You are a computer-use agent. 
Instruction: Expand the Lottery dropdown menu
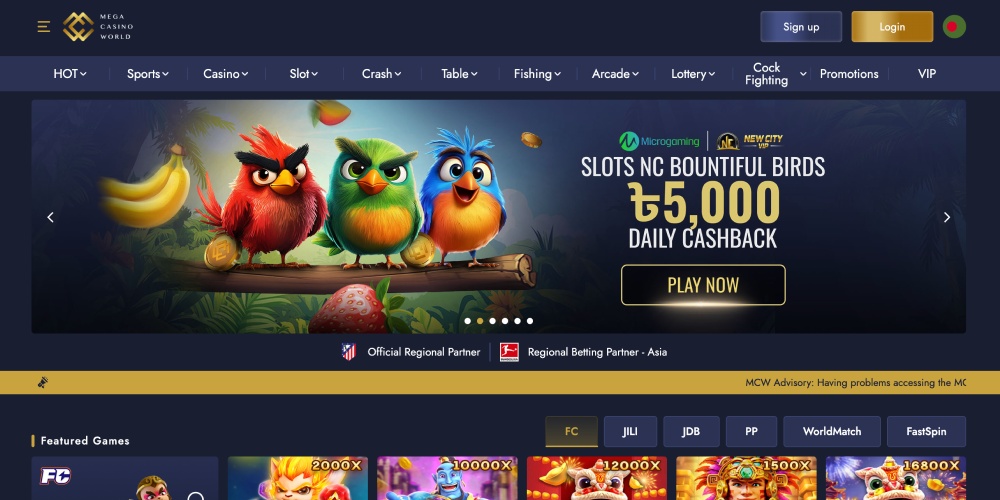[x=693, y=74]
